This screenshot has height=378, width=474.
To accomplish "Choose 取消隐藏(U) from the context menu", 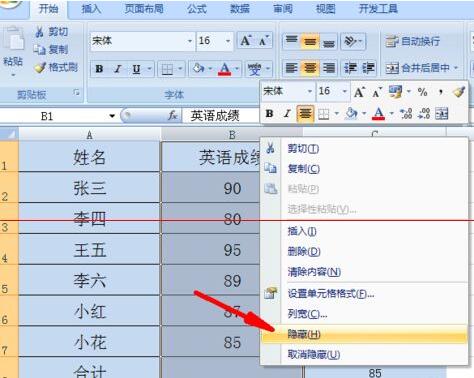I will [364, 354].
